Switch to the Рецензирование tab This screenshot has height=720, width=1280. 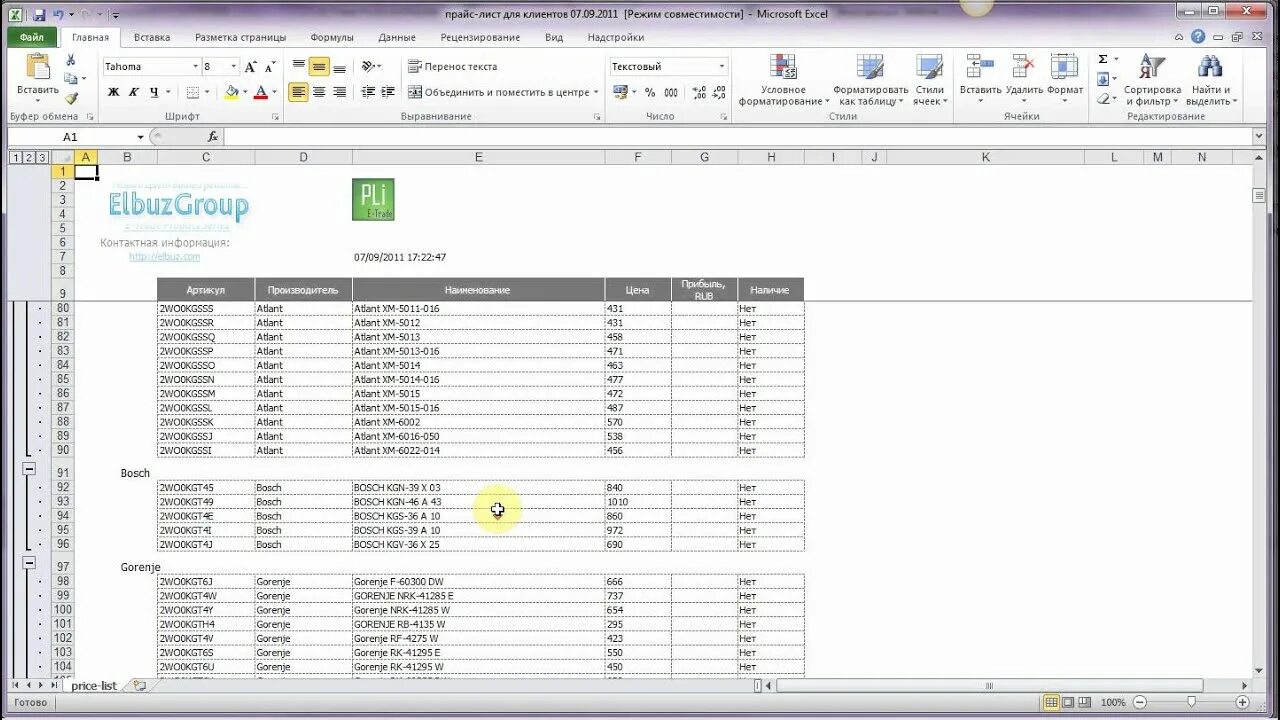(x=480, y=37)
